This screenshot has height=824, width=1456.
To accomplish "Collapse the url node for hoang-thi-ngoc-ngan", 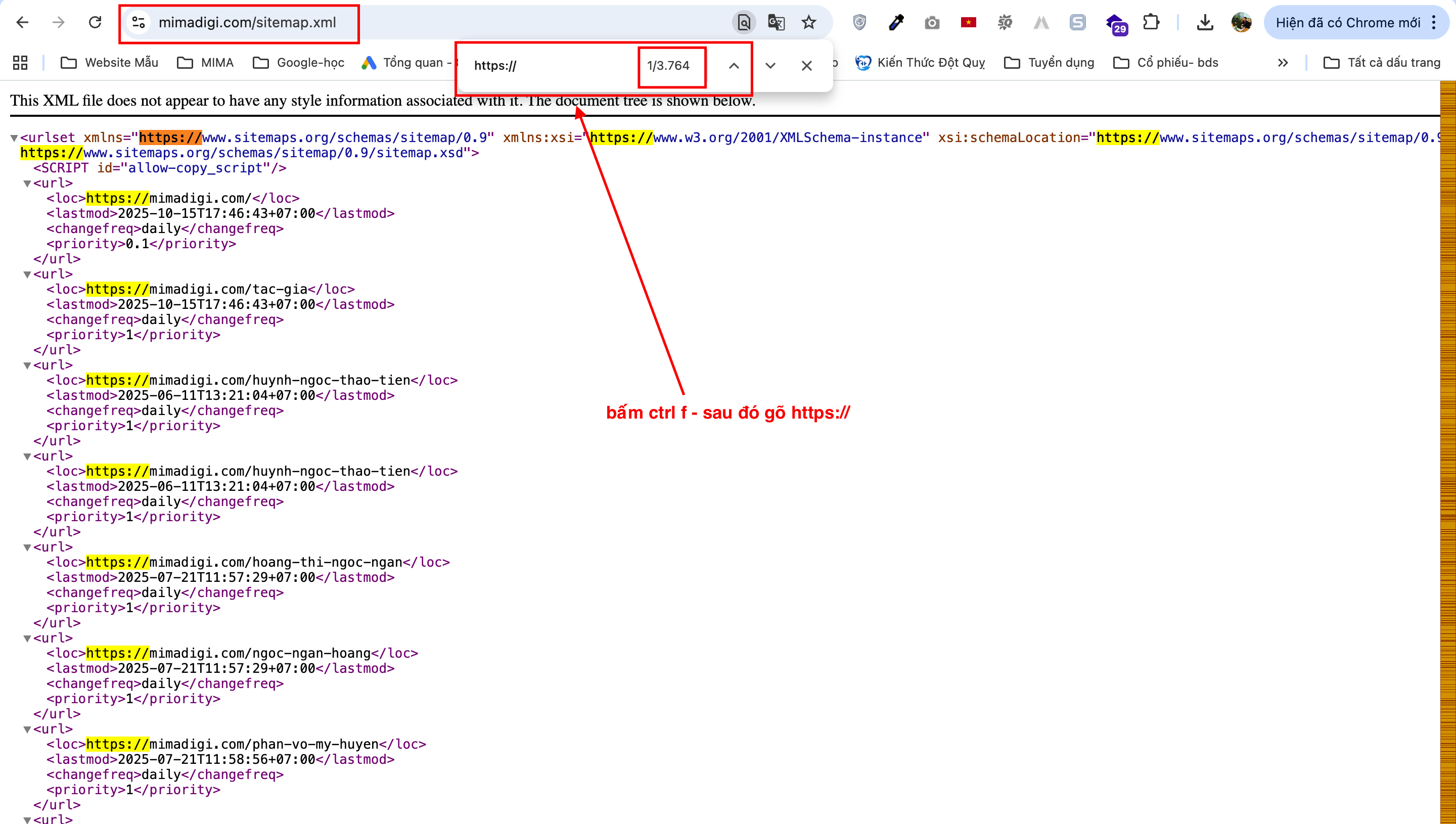I will (27, 547).
